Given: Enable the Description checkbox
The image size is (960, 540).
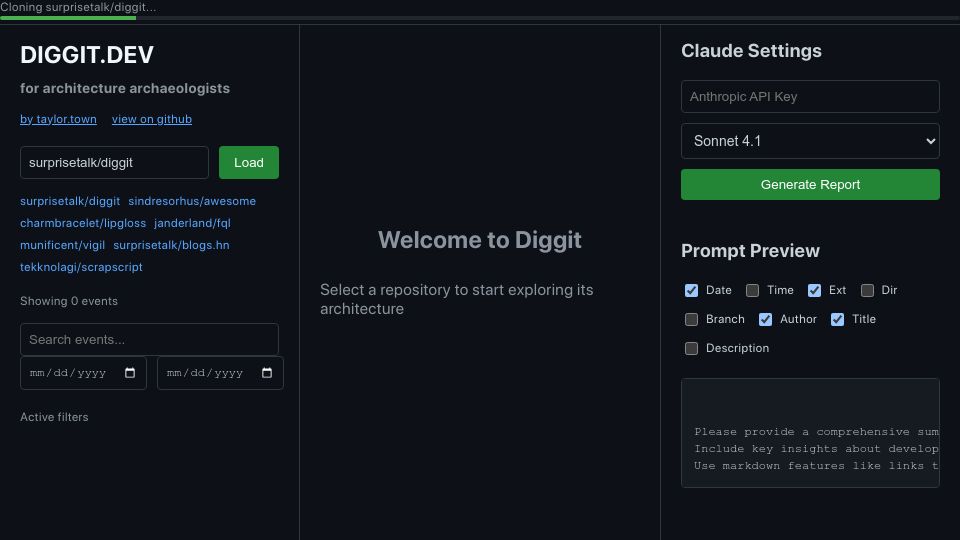Looking at the screenshot, I should pos(691,348).
